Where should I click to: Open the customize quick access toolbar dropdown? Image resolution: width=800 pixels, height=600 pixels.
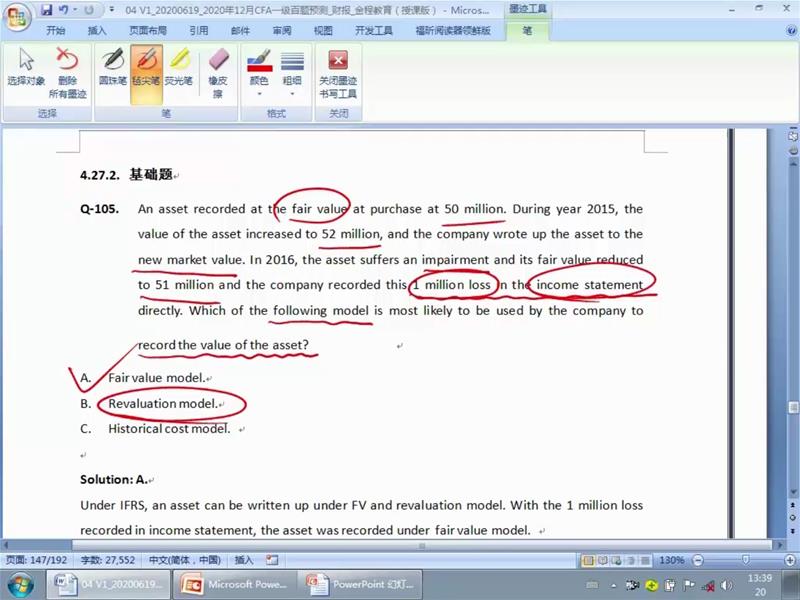click(x=112, y=10)
